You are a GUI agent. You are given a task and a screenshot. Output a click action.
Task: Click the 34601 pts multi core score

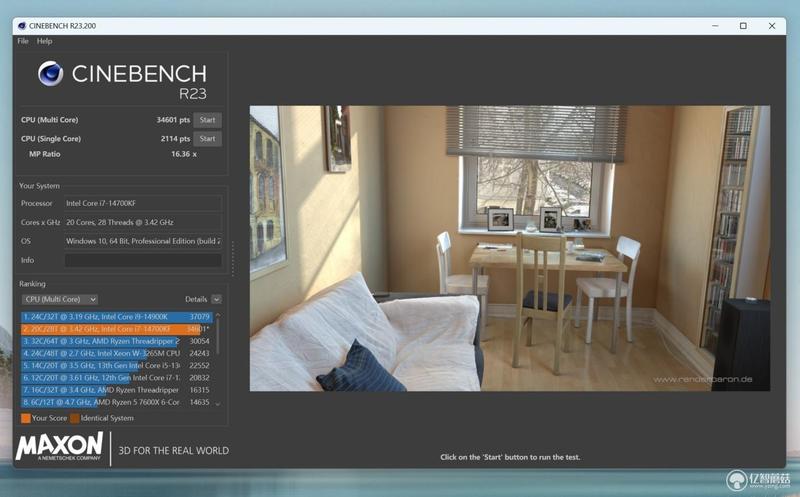click(173, 120)
